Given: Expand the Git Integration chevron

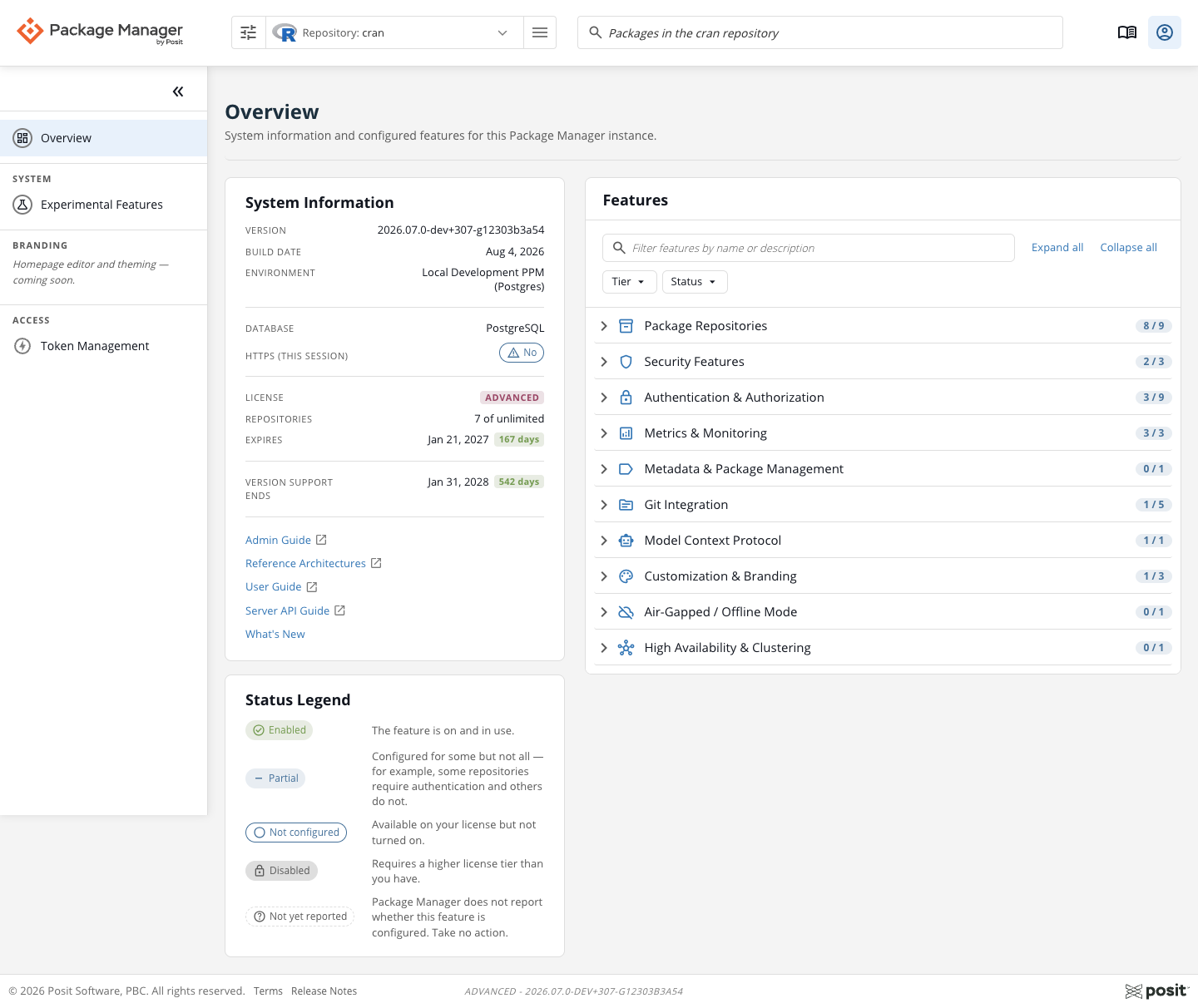Looking at the screenshot, I should [604, 505].
